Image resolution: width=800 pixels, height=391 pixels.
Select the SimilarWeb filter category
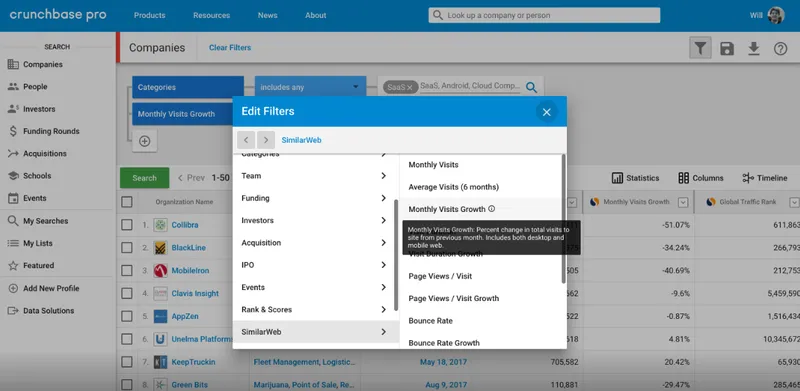coord(316,332)
